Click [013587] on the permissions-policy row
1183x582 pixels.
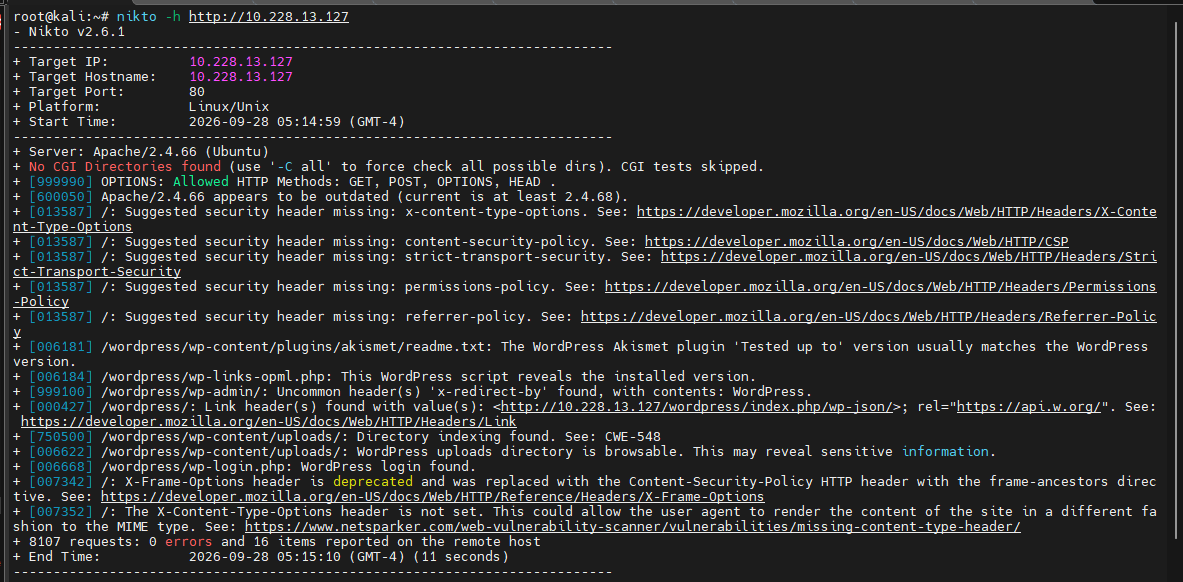[60, 287]
